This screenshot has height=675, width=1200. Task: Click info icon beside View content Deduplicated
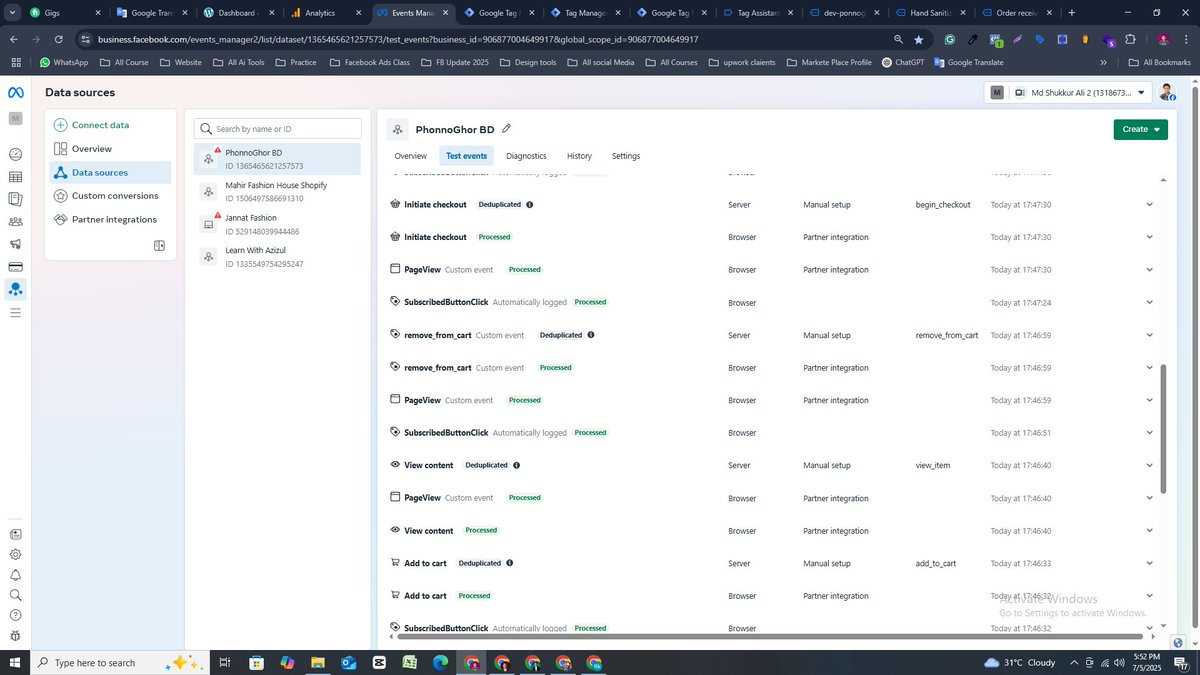coord(516,465)
